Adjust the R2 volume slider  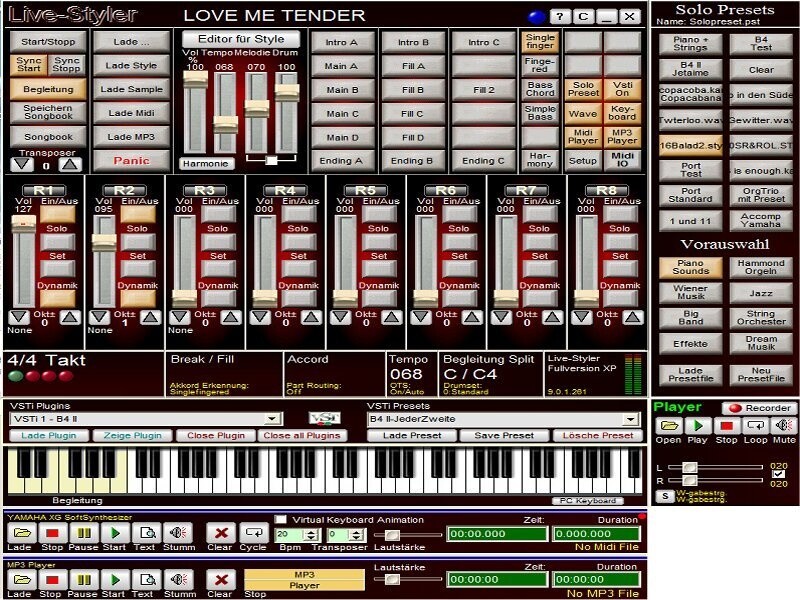104,241
